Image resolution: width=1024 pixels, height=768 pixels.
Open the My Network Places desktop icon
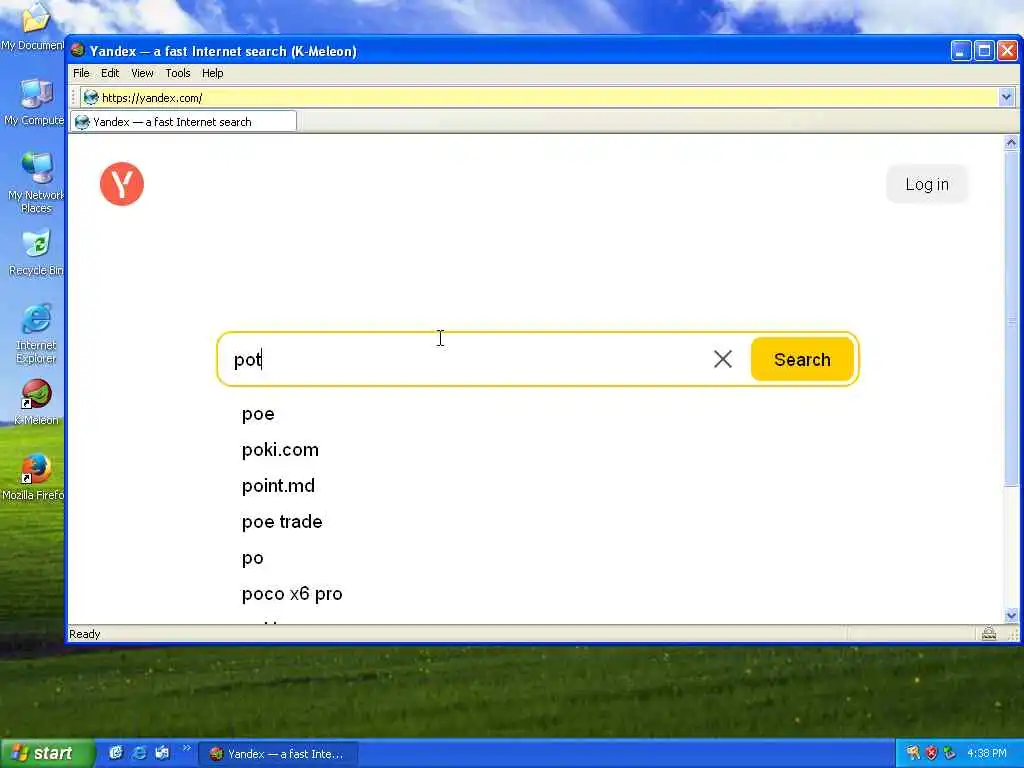pos(35,182)
